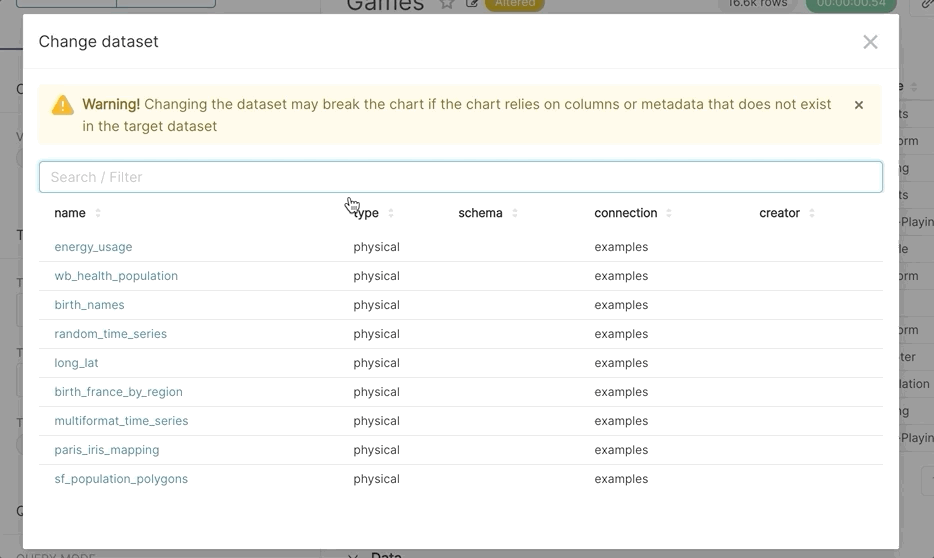Dismiss the warning banner
This screenshot has width=934, height=558.
[x=858, y=105]
